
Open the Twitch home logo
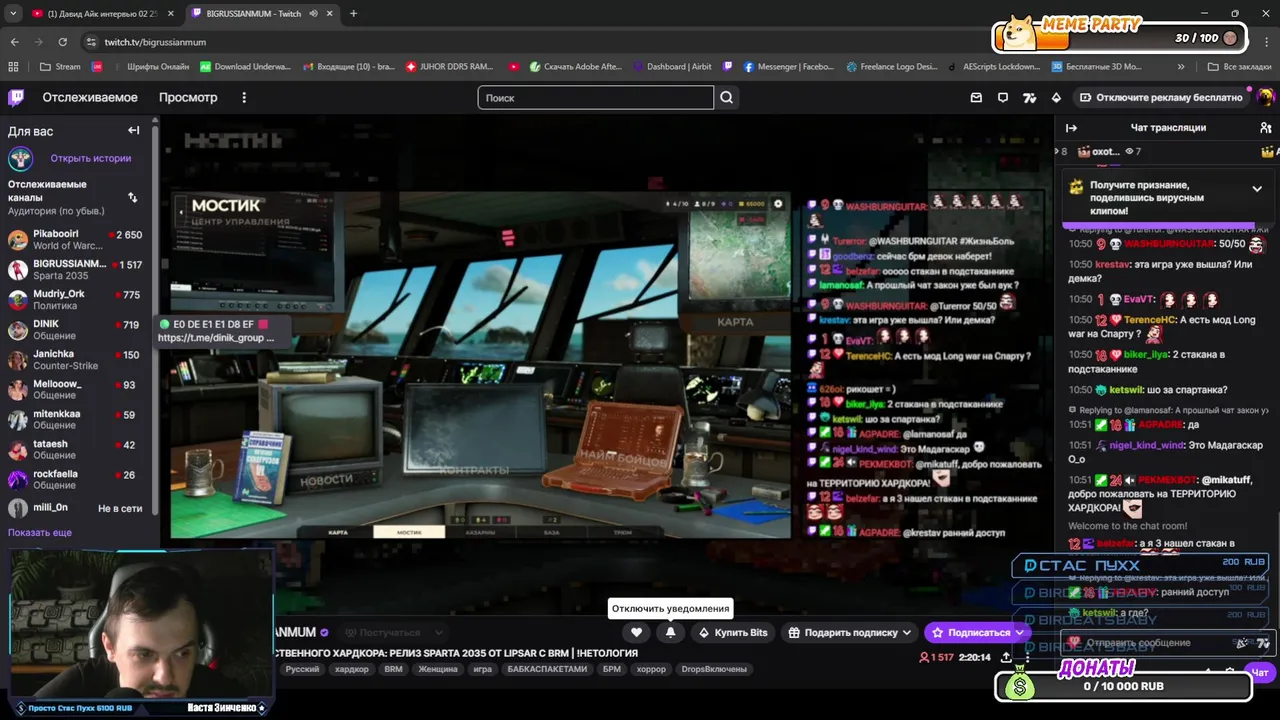coord(16,97)
